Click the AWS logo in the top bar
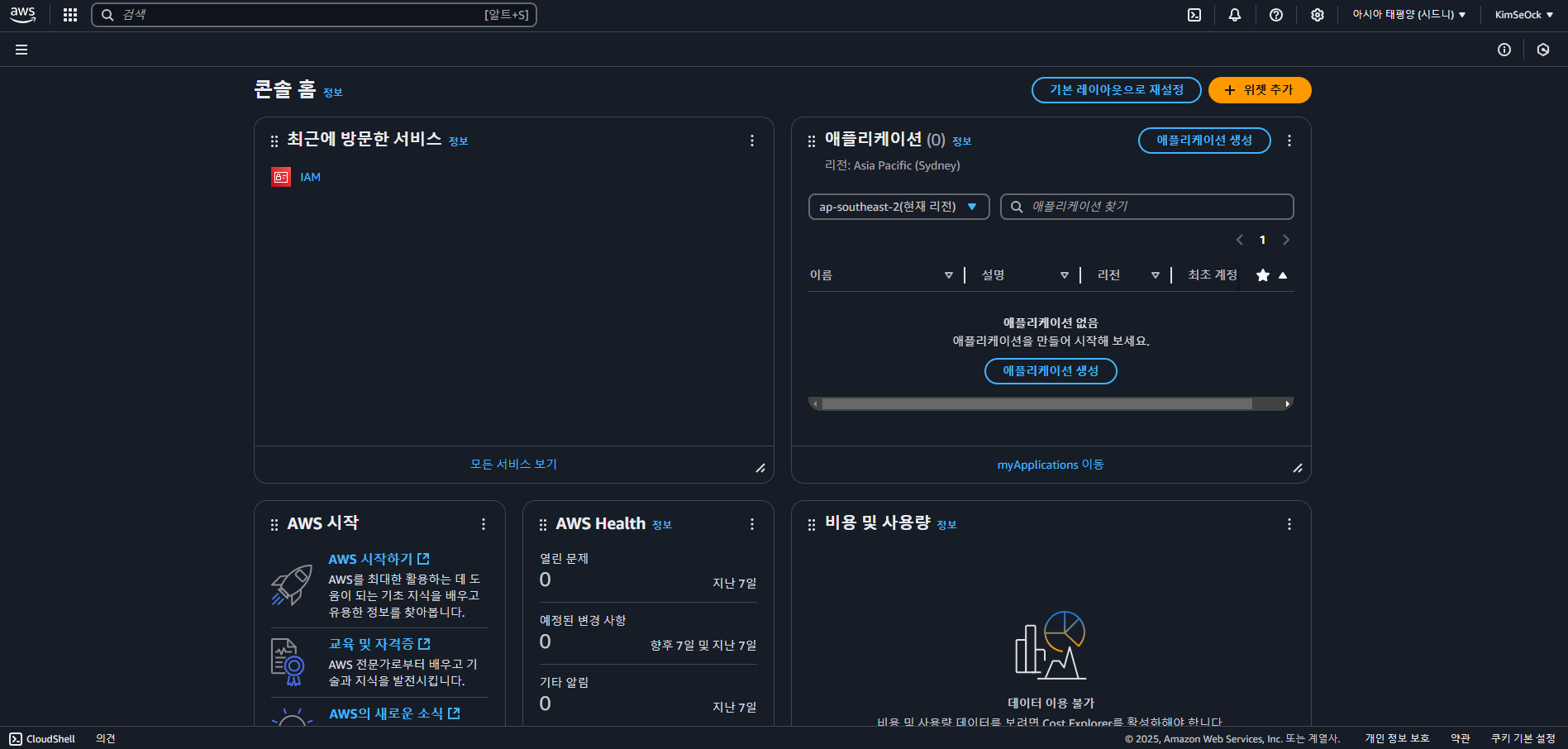The image size is (1568, 749). coord(22,15)
